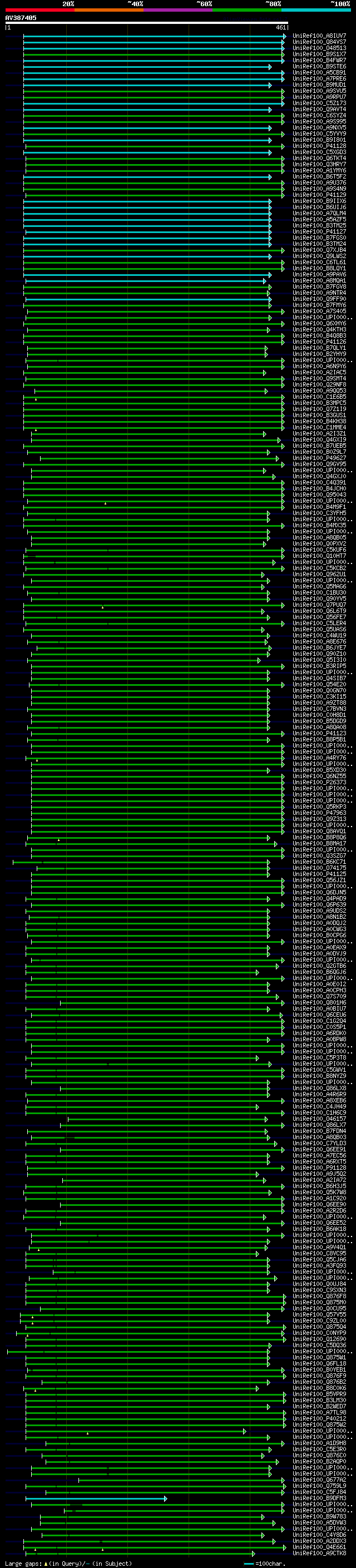Click the UniRef100_Q3HRY7 label
The width and height of the screenshot is (356, 1568).
tap(319, 164)
